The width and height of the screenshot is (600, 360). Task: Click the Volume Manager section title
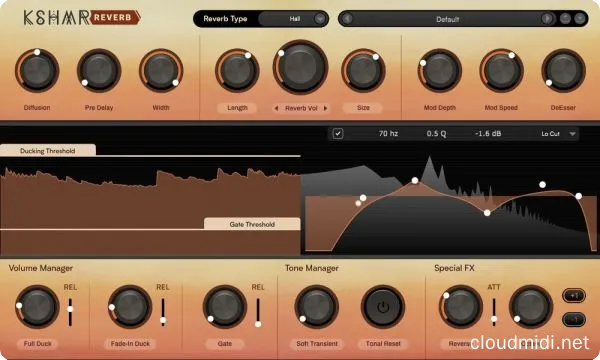coord(41,268)
